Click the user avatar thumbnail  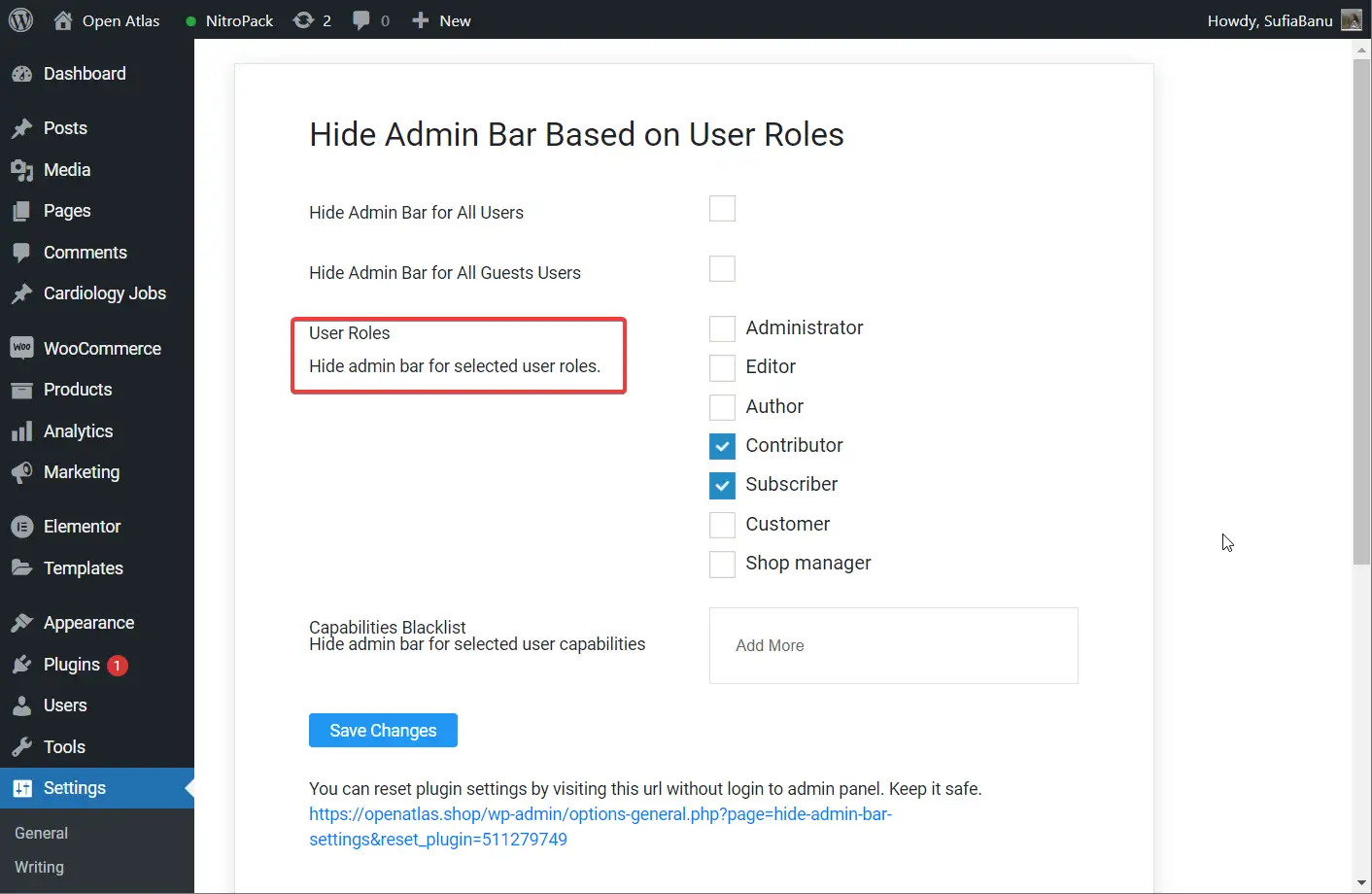[1351, 20]
